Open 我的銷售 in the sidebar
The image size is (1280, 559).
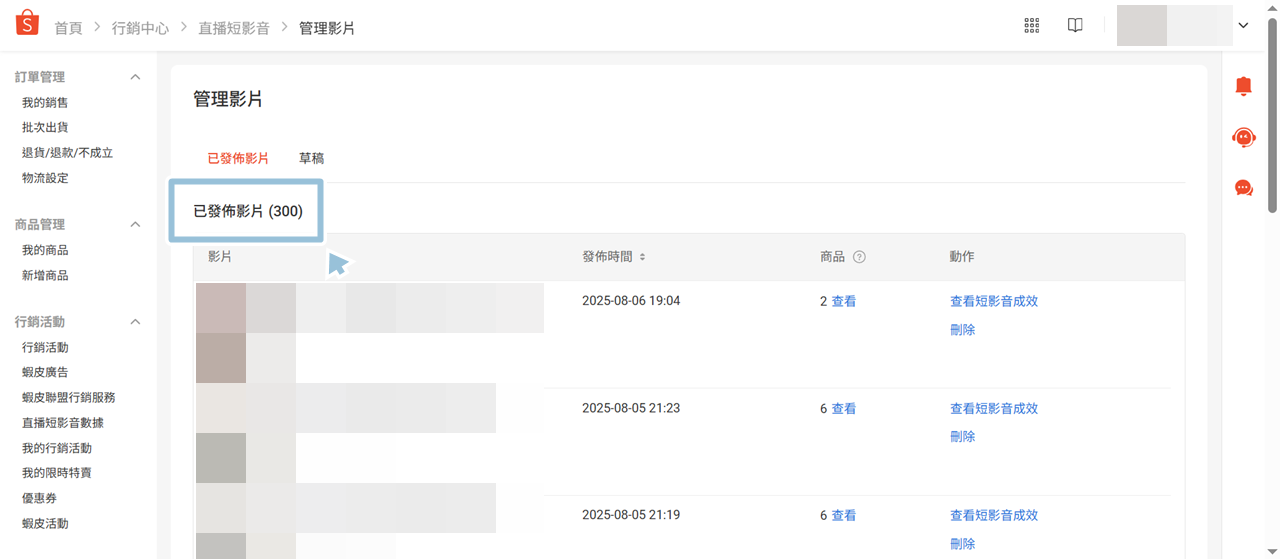pyautogui.click(x=45, y=103)
